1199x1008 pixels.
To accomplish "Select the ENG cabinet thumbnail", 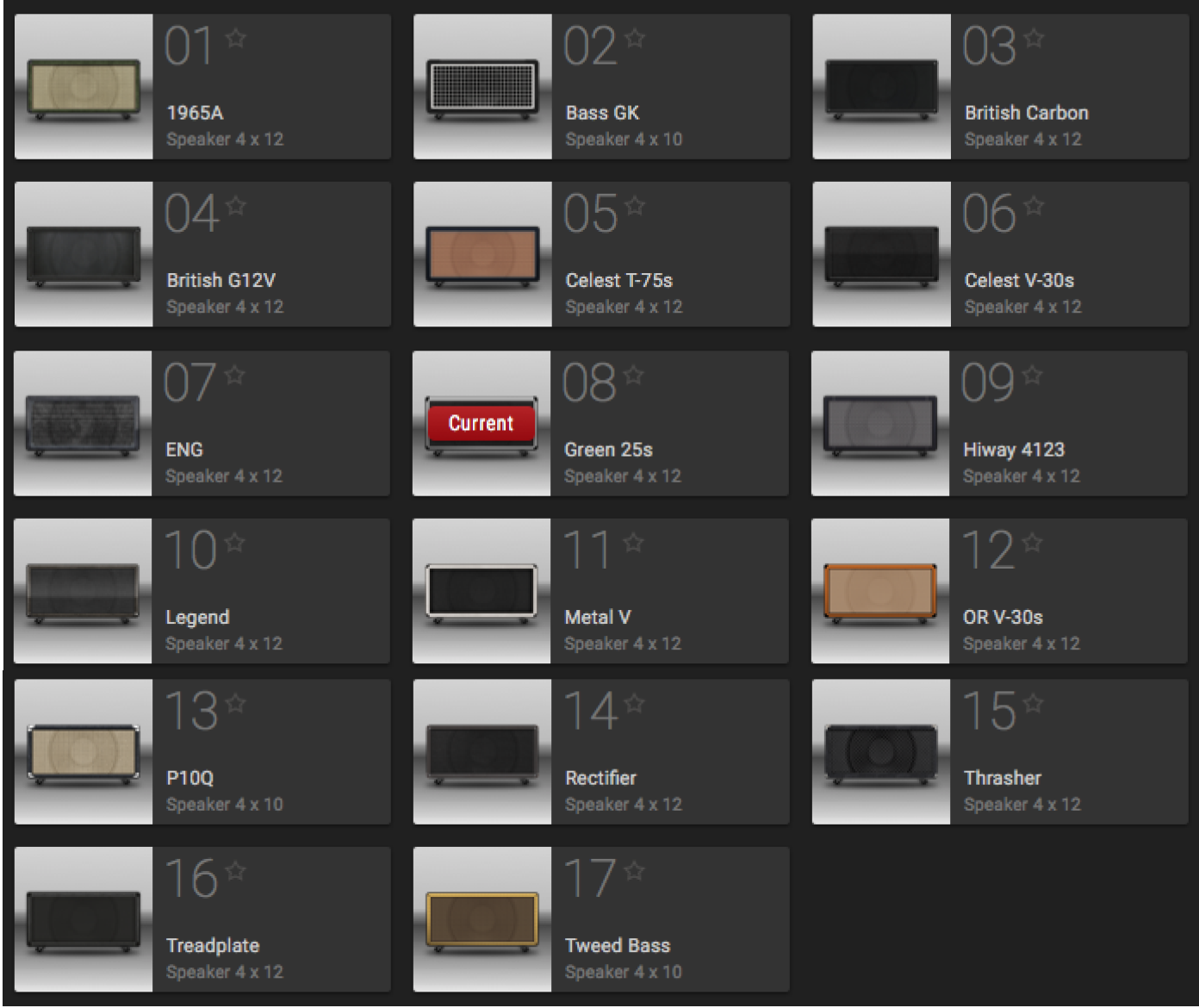I will 83,423.
